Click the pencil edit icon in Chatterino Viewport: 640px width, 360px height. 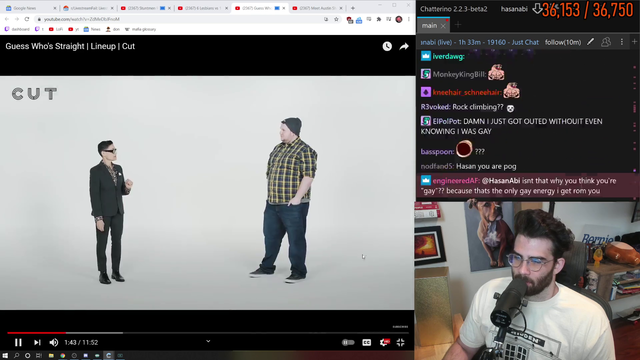point(591,42)
